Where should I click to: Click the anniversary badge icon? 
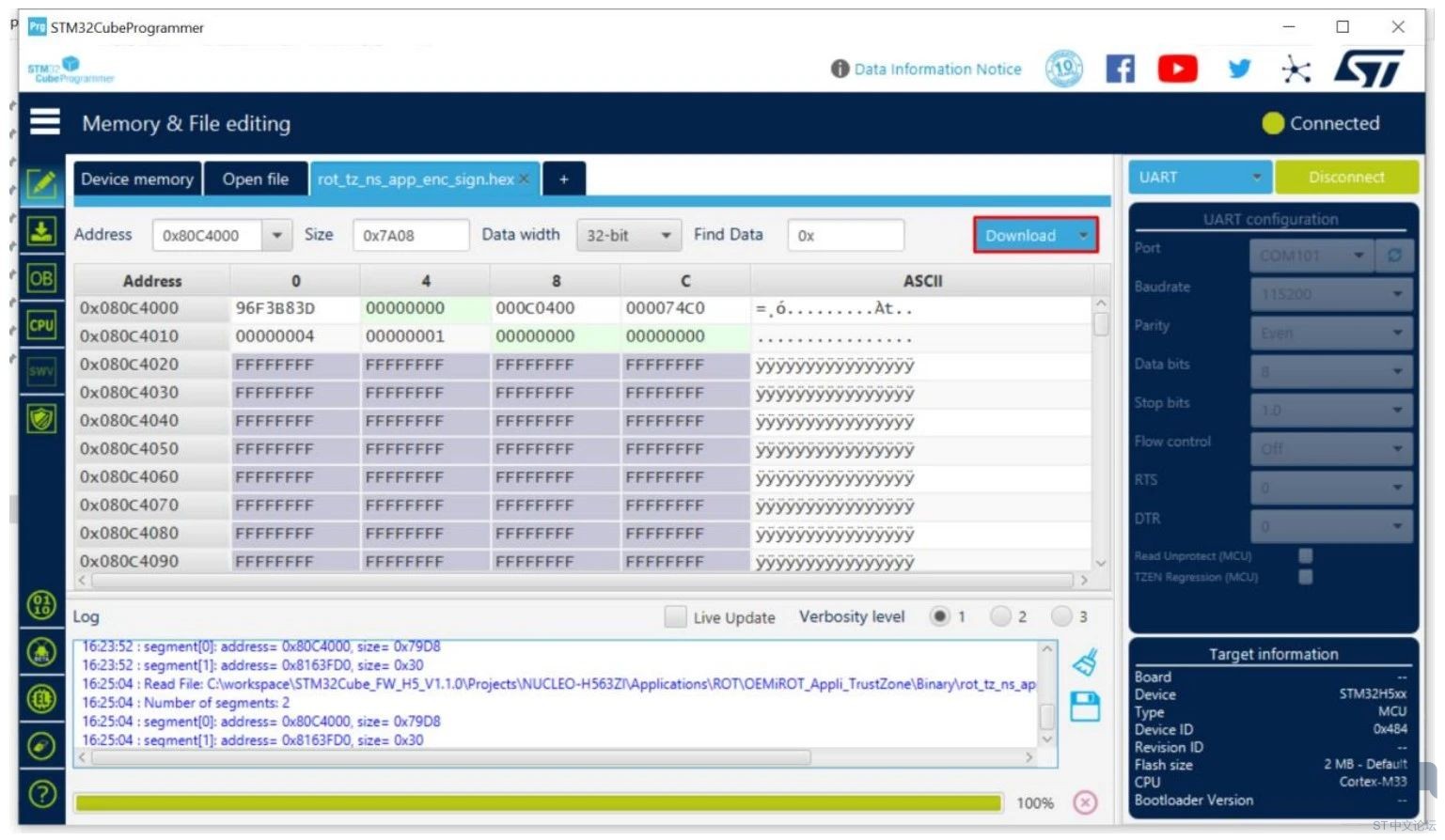[1064, 69]
